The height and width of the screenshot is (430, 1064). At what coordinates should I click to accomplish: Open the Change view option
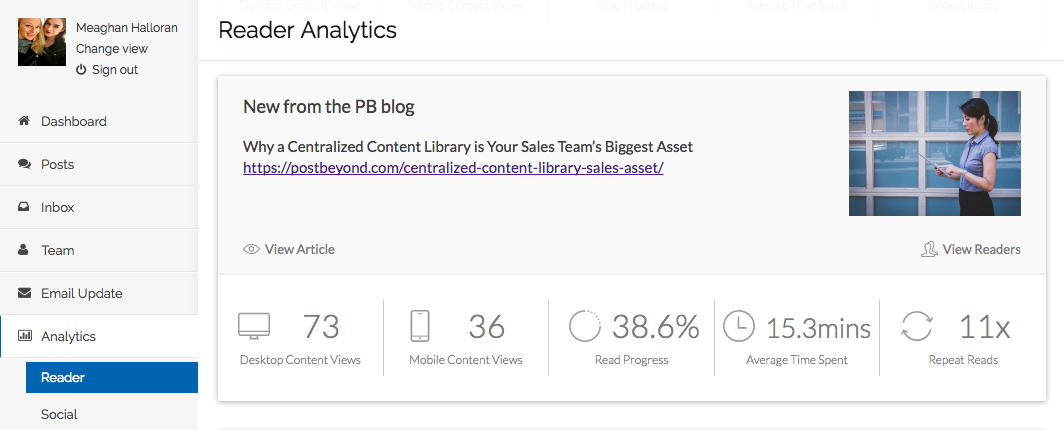click(112, 49)
